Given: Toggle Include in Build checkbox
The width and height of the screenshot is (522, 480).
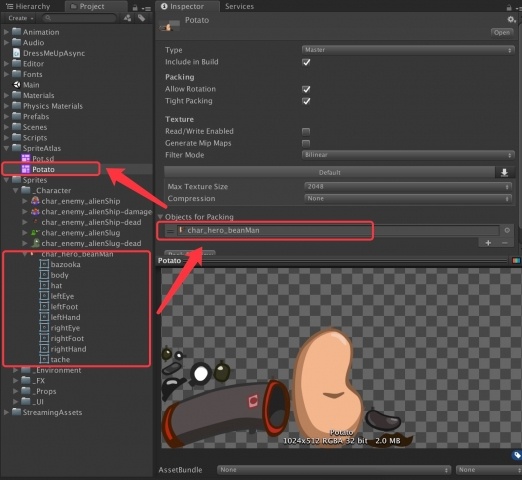Looking at the screenshot, I should [x=306, y=62].
